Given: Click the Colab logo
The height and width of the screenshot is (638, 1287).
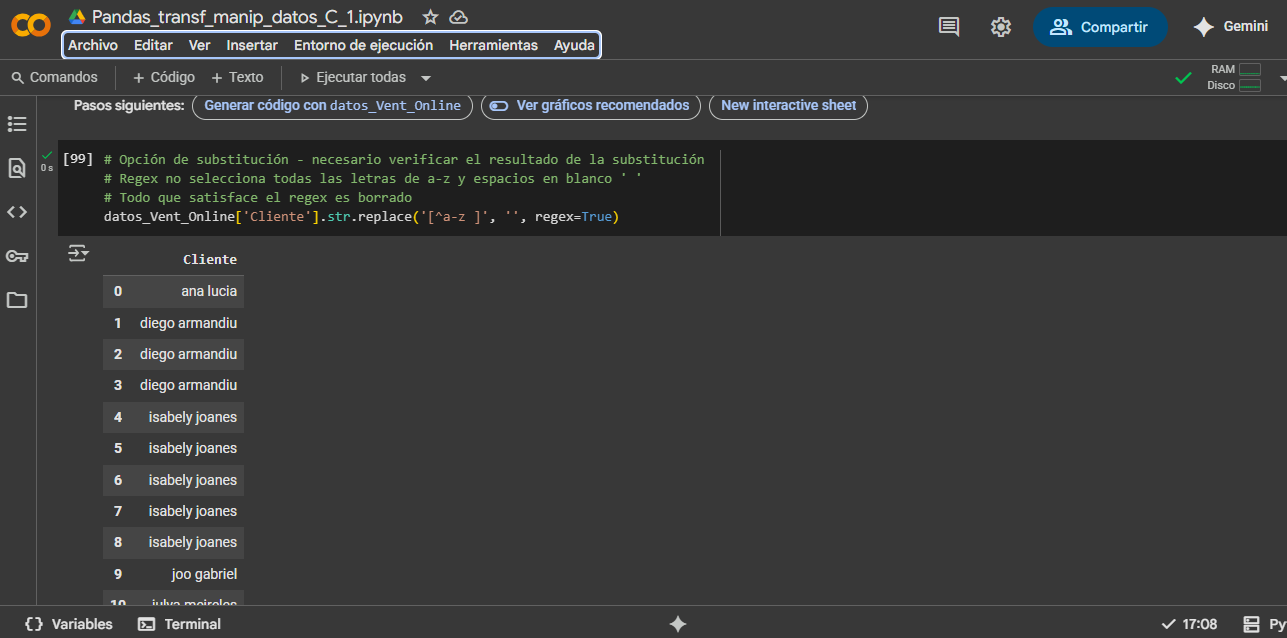Looking at the screenshot, I should pyautogui.click(x=31, y=27).
